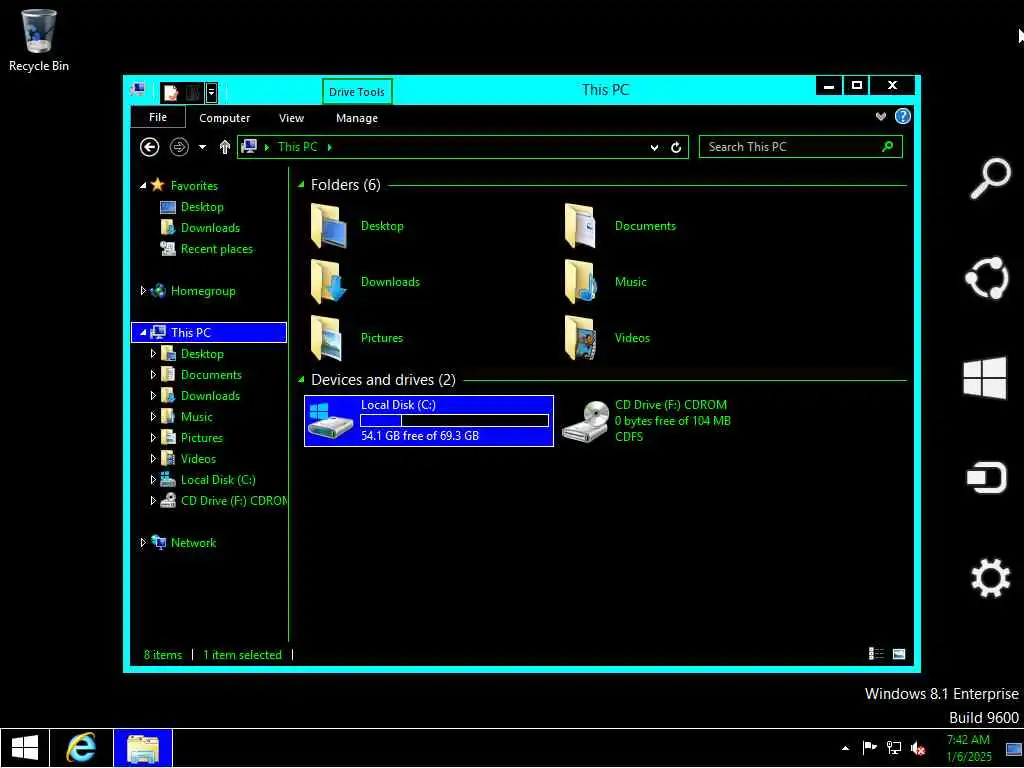Collapse the Favorites tree group
The image size is (1024, 768).
pos(143,186)
